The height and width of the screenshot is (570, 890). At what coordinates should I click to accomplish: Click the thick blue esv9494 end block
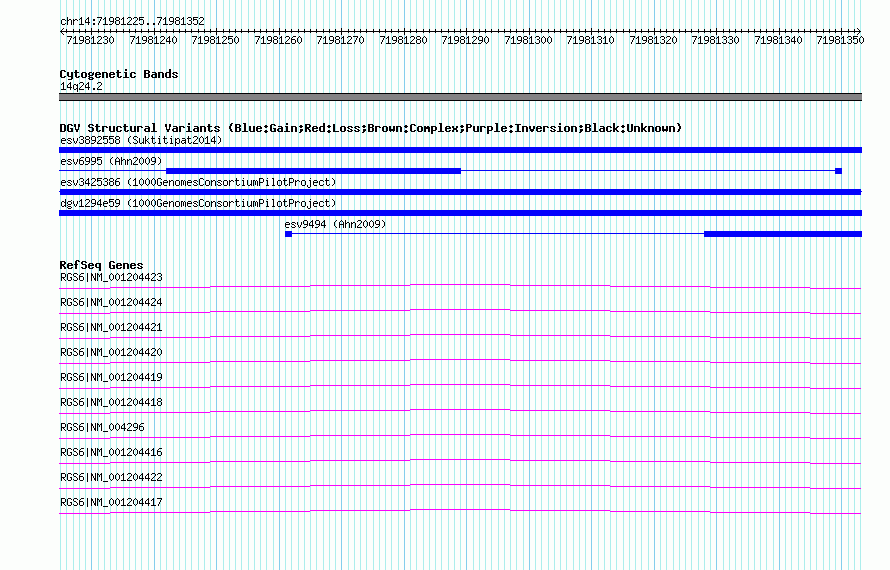[783, 234]
